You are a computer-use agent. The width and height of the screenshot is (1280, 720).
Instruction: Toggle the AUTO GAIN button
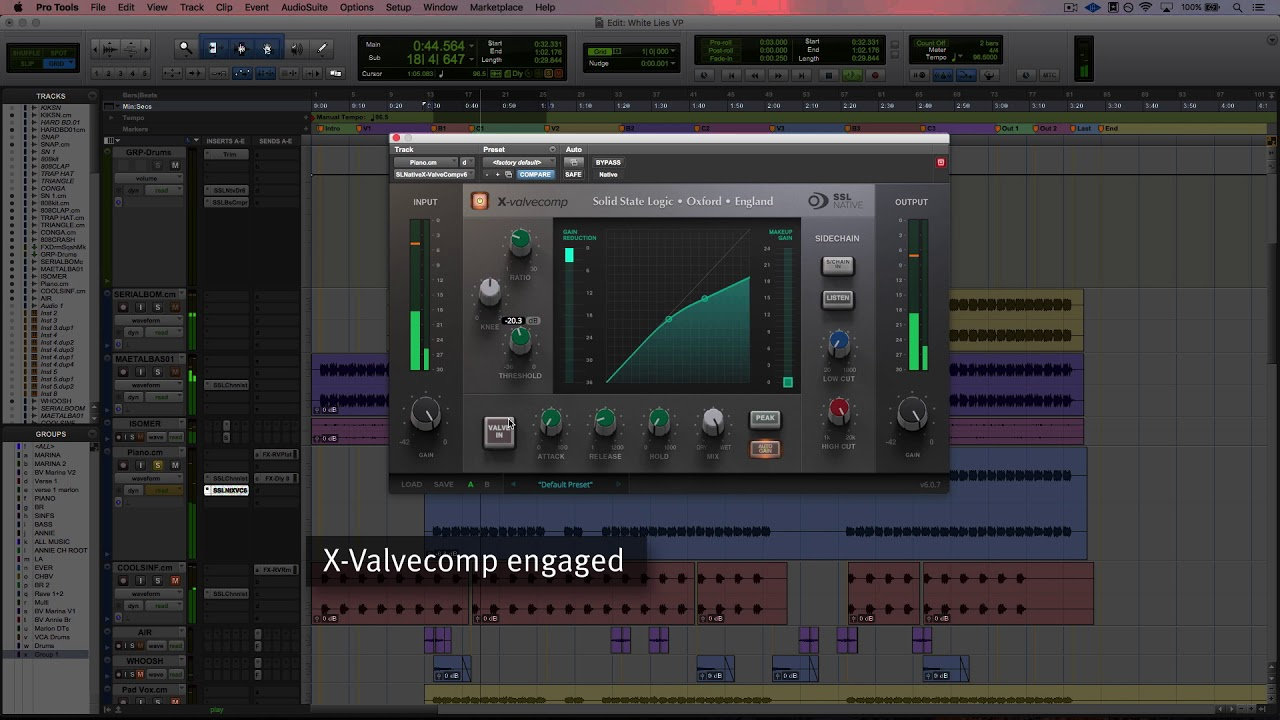pos(765,448)
